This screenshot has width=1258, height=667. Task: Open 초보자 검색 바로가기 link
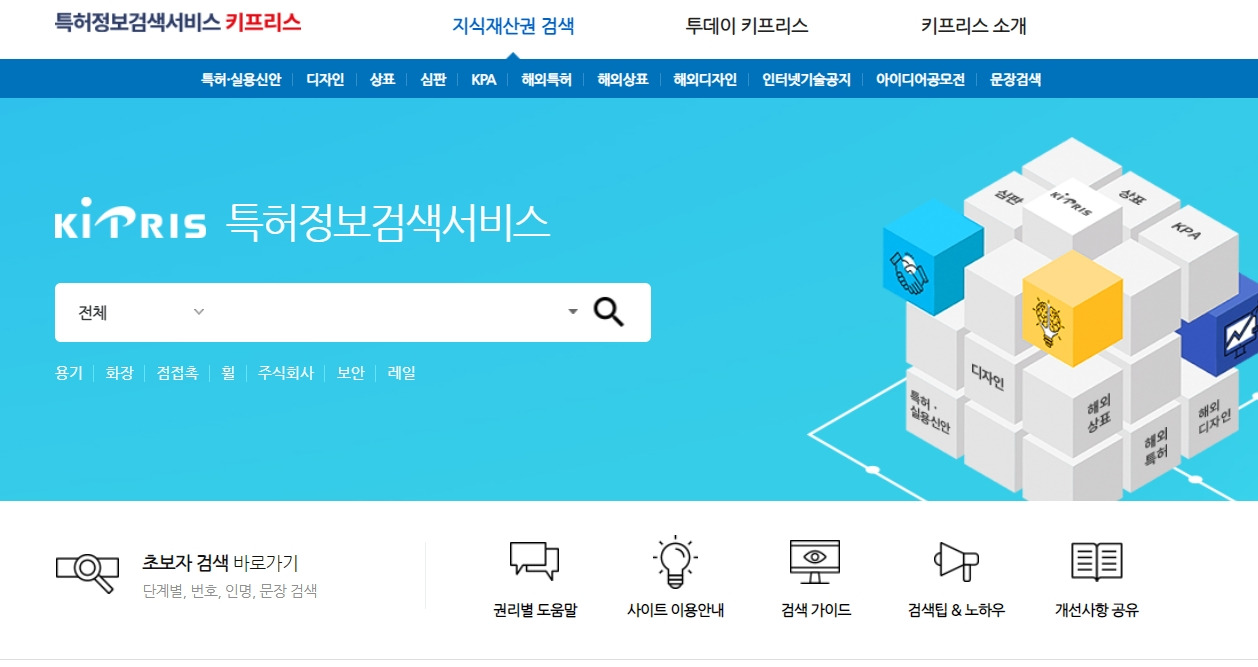(x=220, y=563)
